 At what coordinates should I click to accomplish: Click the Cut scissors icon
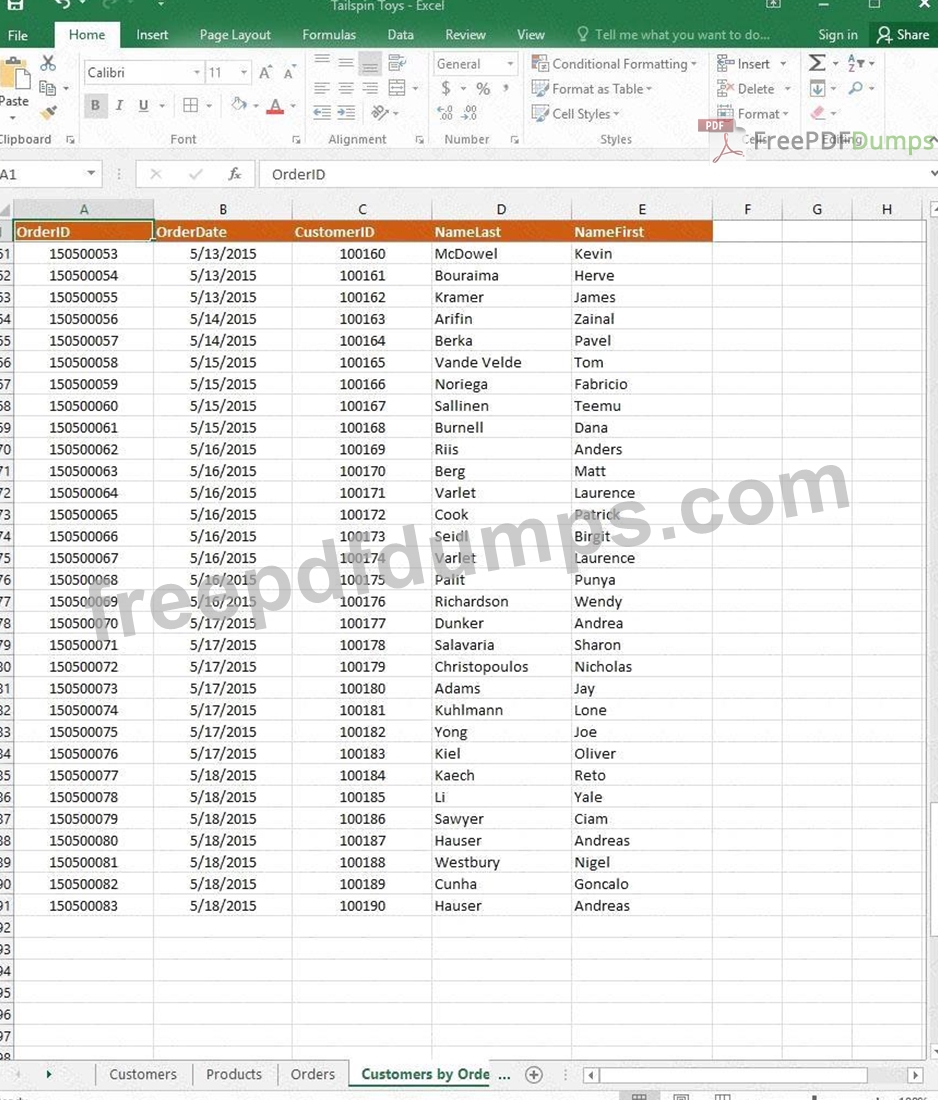click(48, 63)
